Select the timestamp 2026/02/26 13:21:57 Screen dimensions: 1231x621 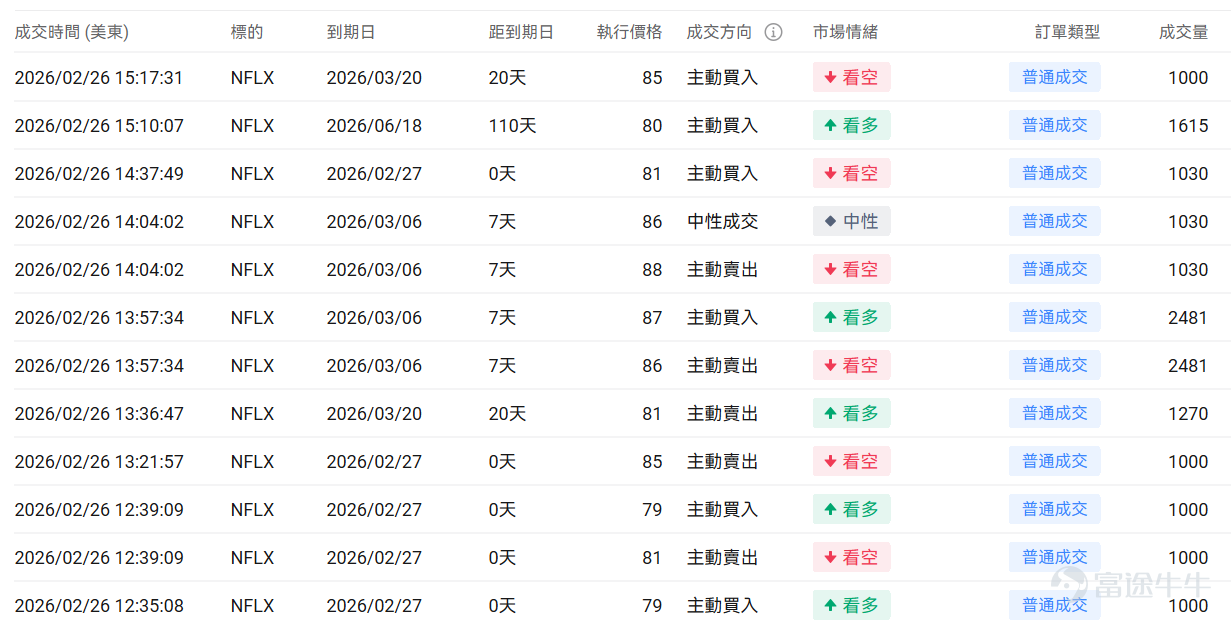click(99, 462)
